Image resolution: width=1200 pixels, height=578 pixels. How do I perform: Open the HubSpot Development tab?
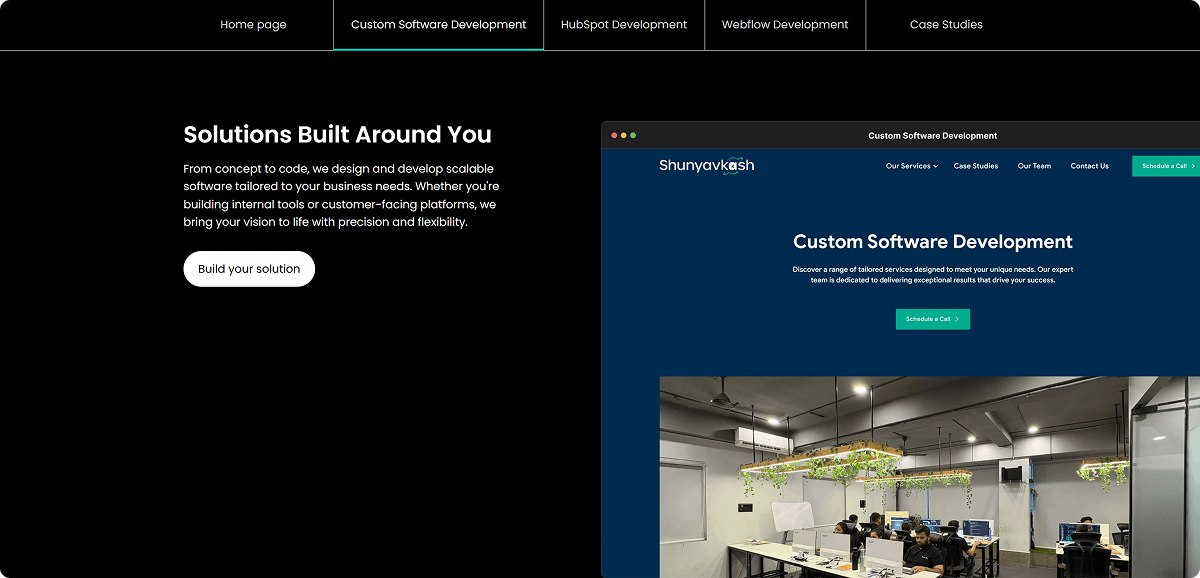[624, 25]
